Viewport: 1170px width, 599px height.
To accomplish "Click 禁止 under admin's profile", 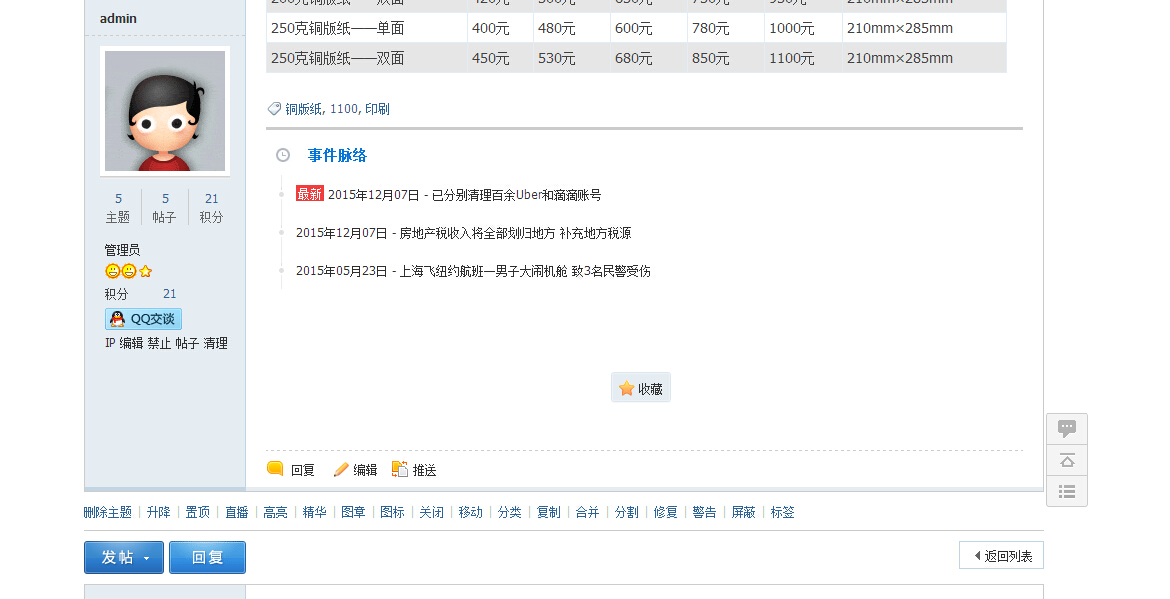I will 159,343.
